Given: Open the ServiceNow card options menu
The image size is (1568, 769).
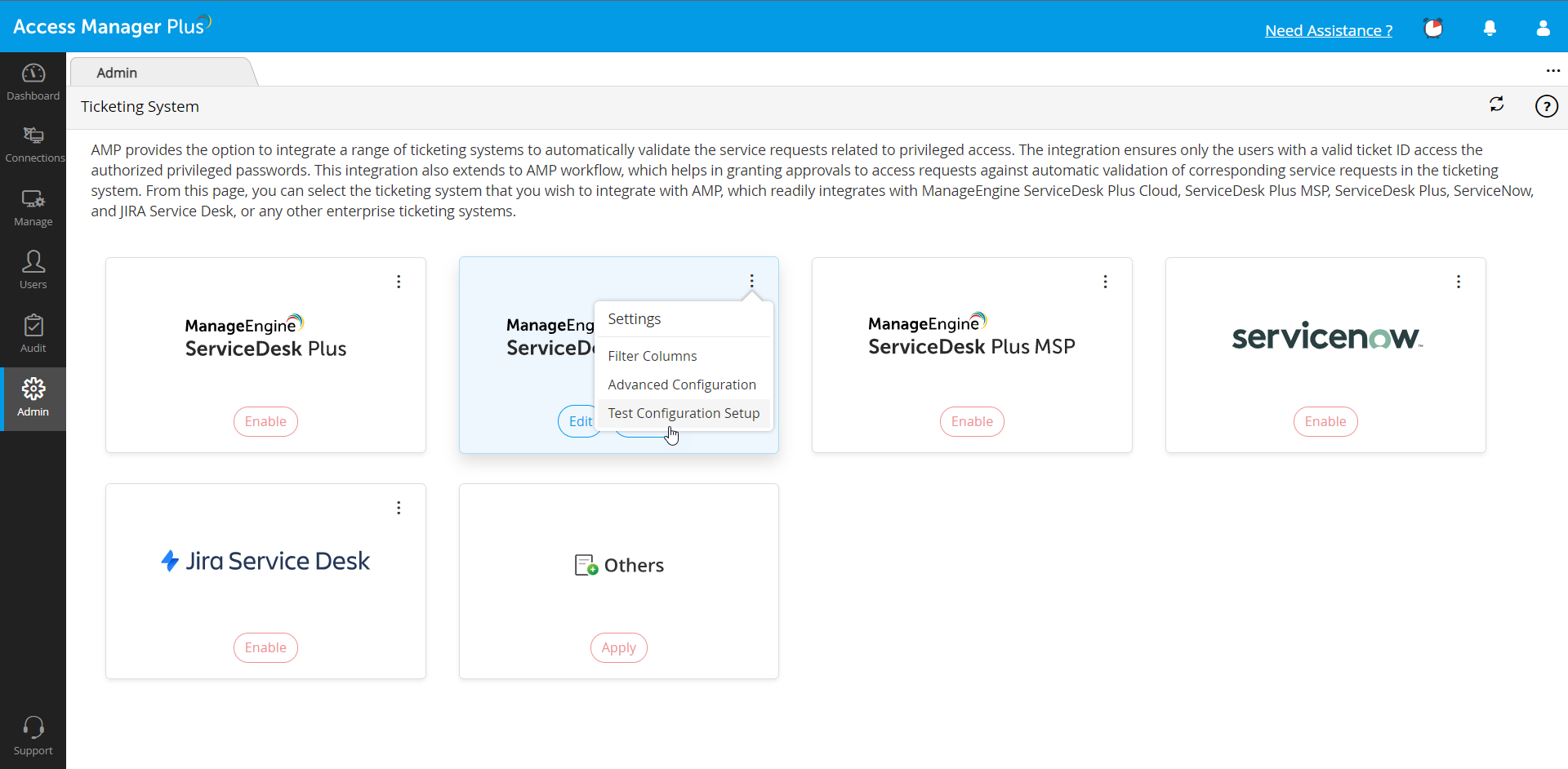Looking at the screenshot, I should [x=1459, y=282].
